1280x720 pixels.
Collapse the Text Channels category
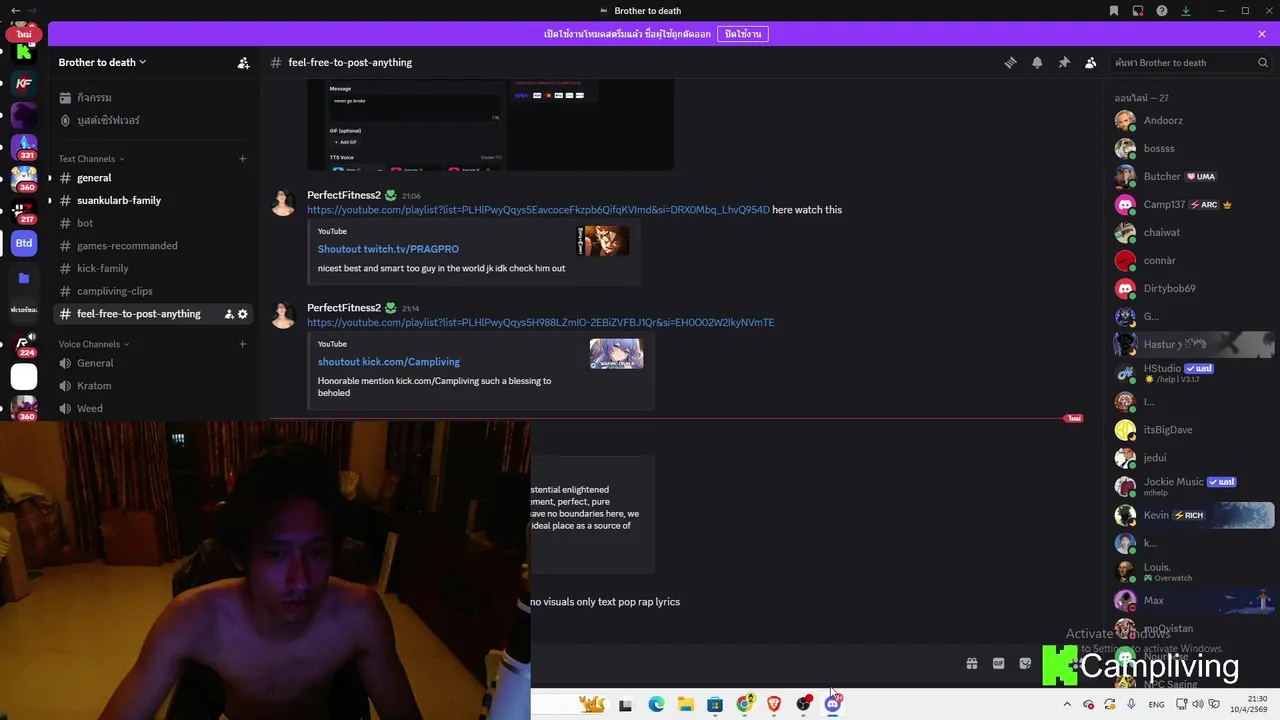pos(91,159)
